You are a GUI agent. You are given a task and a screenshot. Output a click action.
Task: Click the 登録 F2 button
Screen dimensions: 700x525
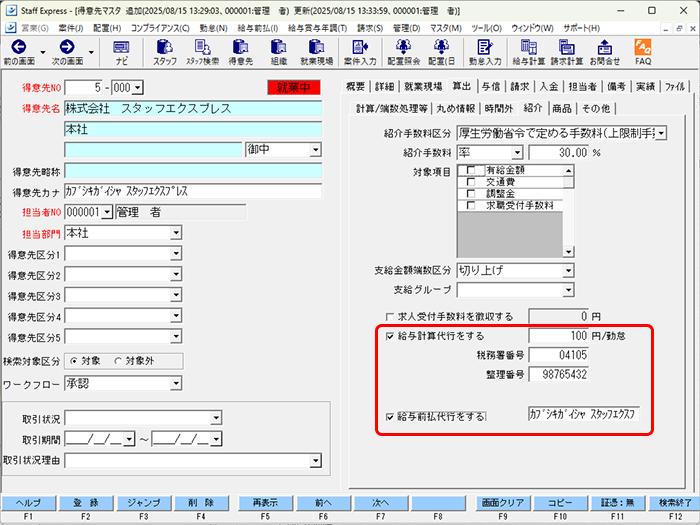click(x=86, y=503)
